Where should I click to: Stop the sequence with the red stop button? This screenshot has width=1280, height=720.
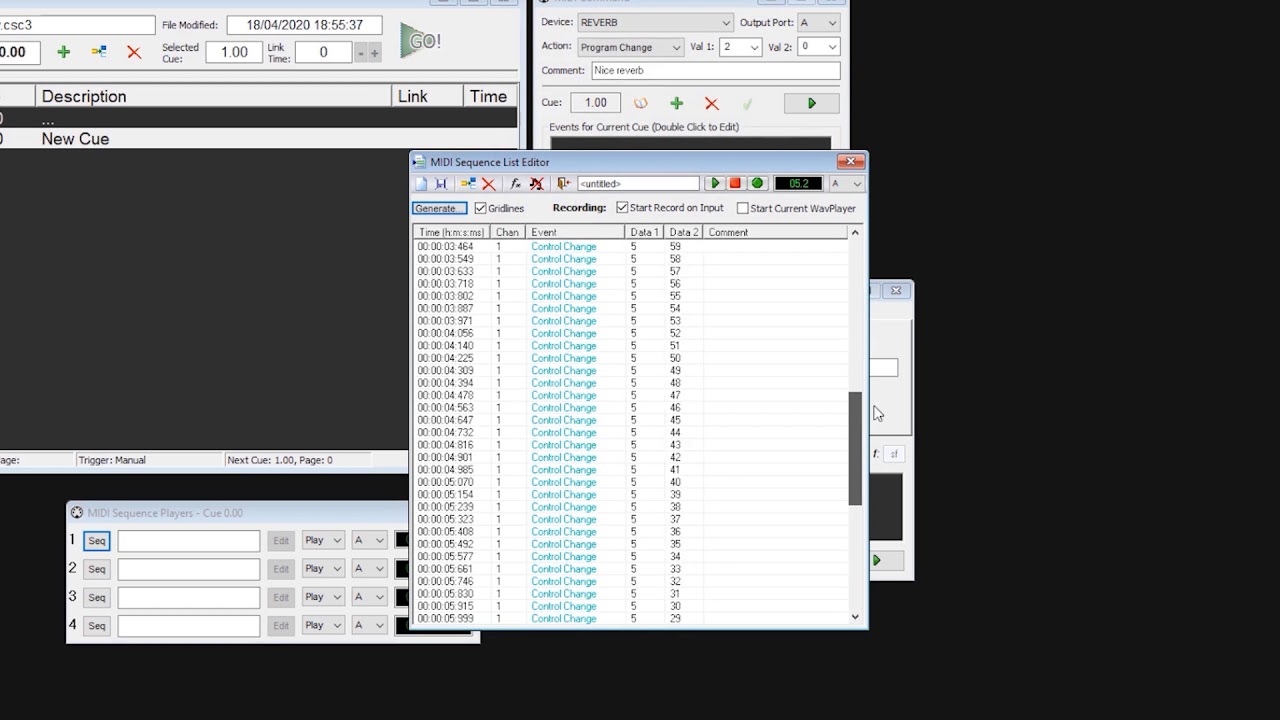(735, 184)
